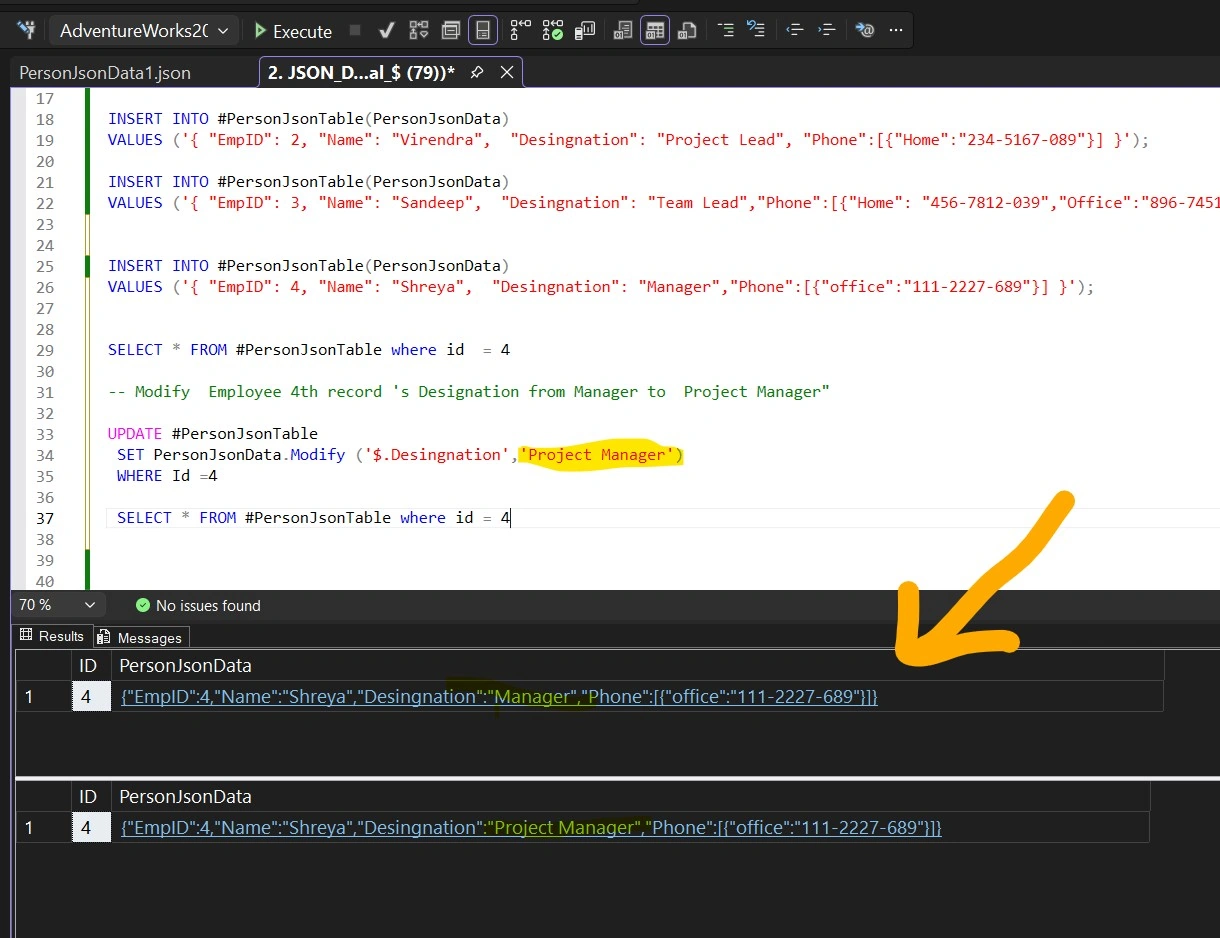Open the JSON link showing "Project Manager"
Image resolution: width=1220 pixels, height=938 pixels.
pyautogui.click(x=531, y=827)
